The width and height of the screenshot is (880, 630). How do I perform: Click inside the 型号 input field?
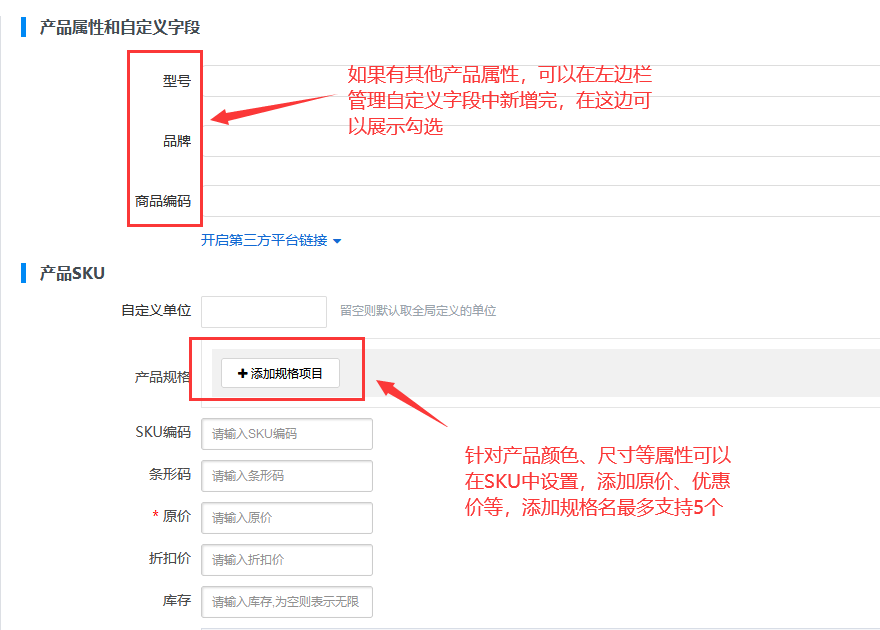(540, 81)
